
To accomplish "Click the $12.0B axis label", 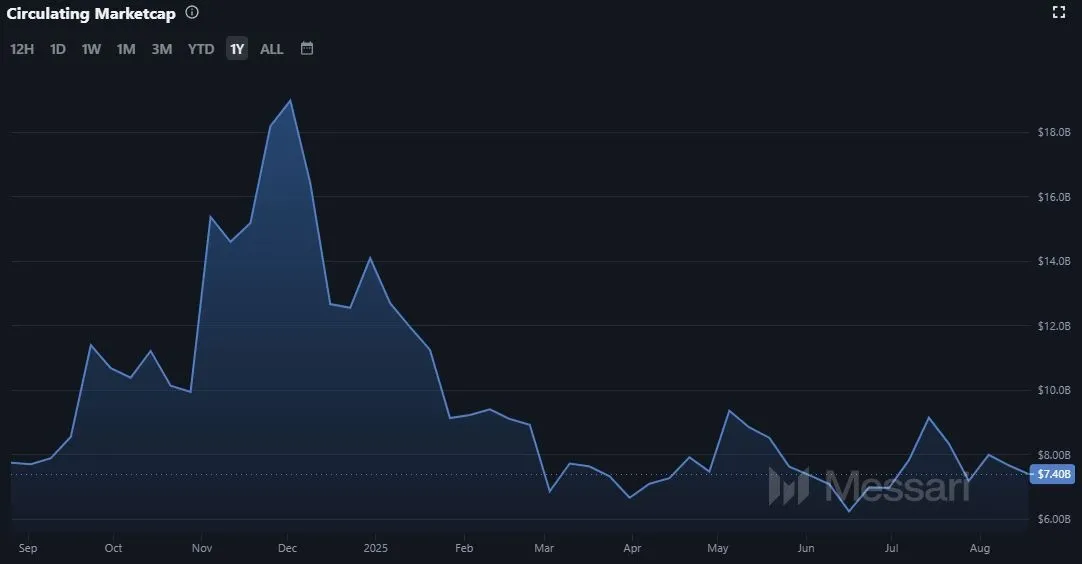I will 1054,326.
